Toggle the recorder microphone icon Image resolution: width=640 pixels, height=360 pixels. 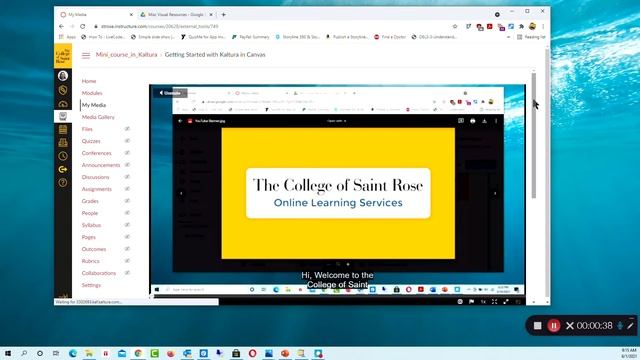[620, 325]
